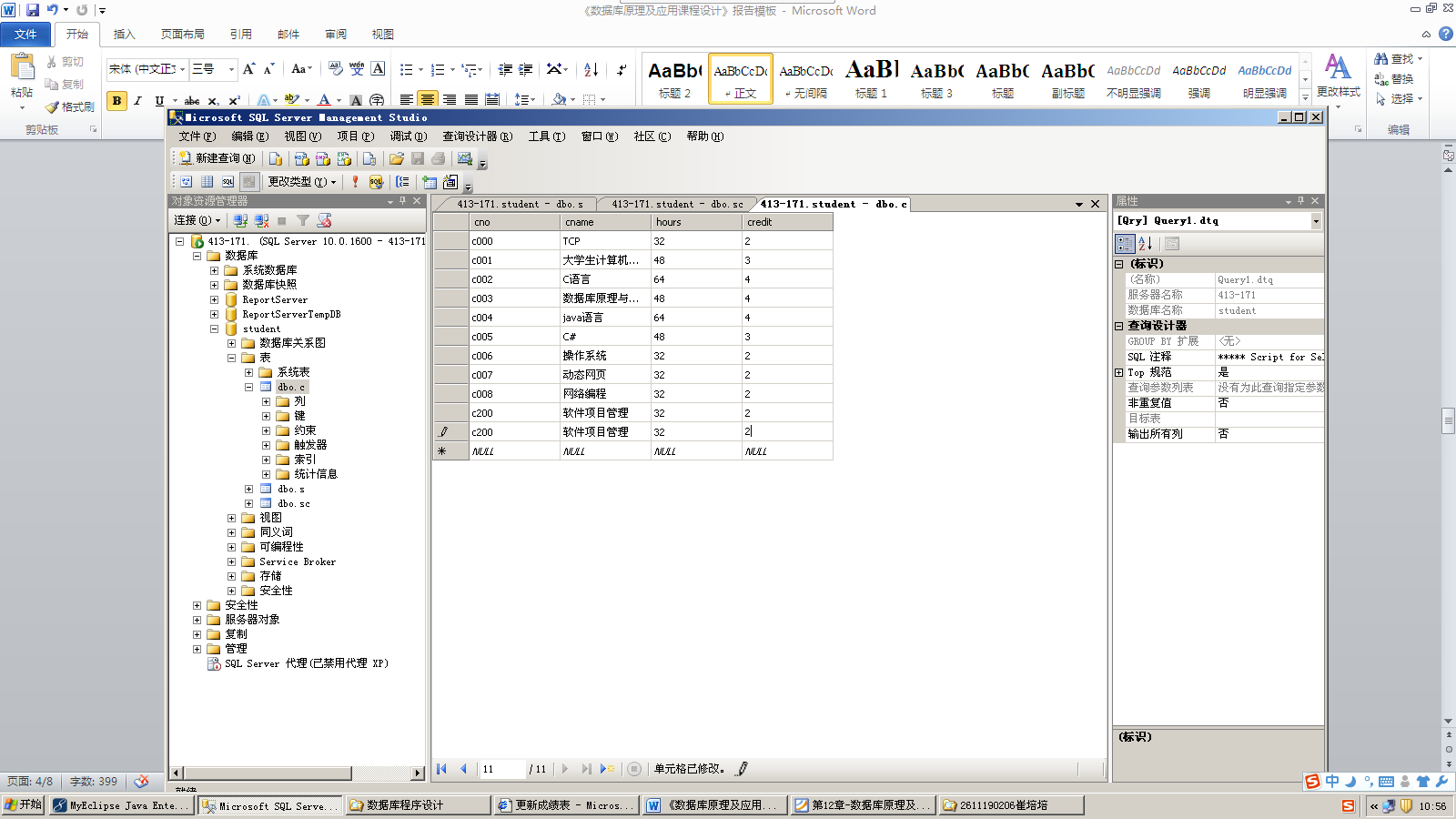Expand the Top 规范 property

(x=1119, y=372)
